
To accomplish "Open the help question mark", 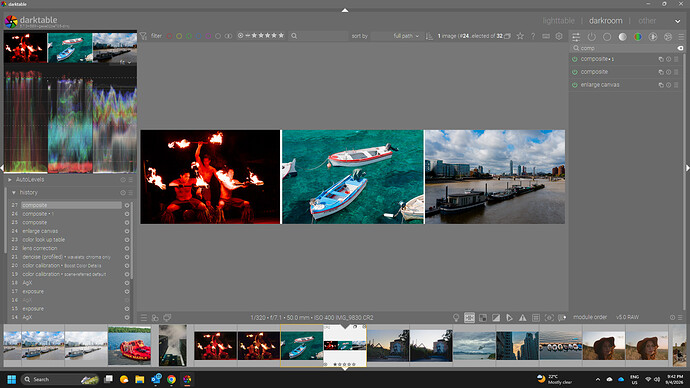I will point(533,36).
